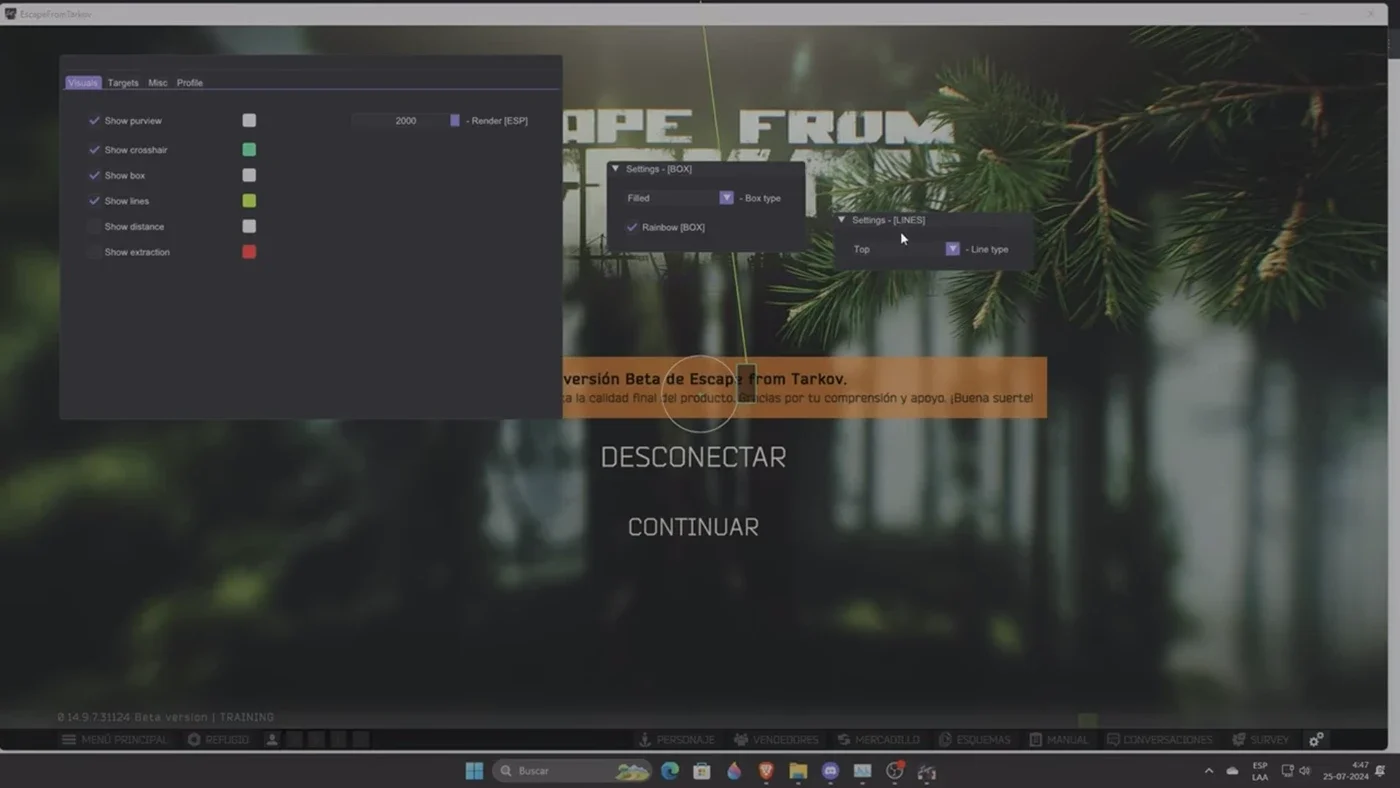This screenshot has width=1400, height=788.
Task: Uncheck the Show box option
Action: [x=94, y=175]
